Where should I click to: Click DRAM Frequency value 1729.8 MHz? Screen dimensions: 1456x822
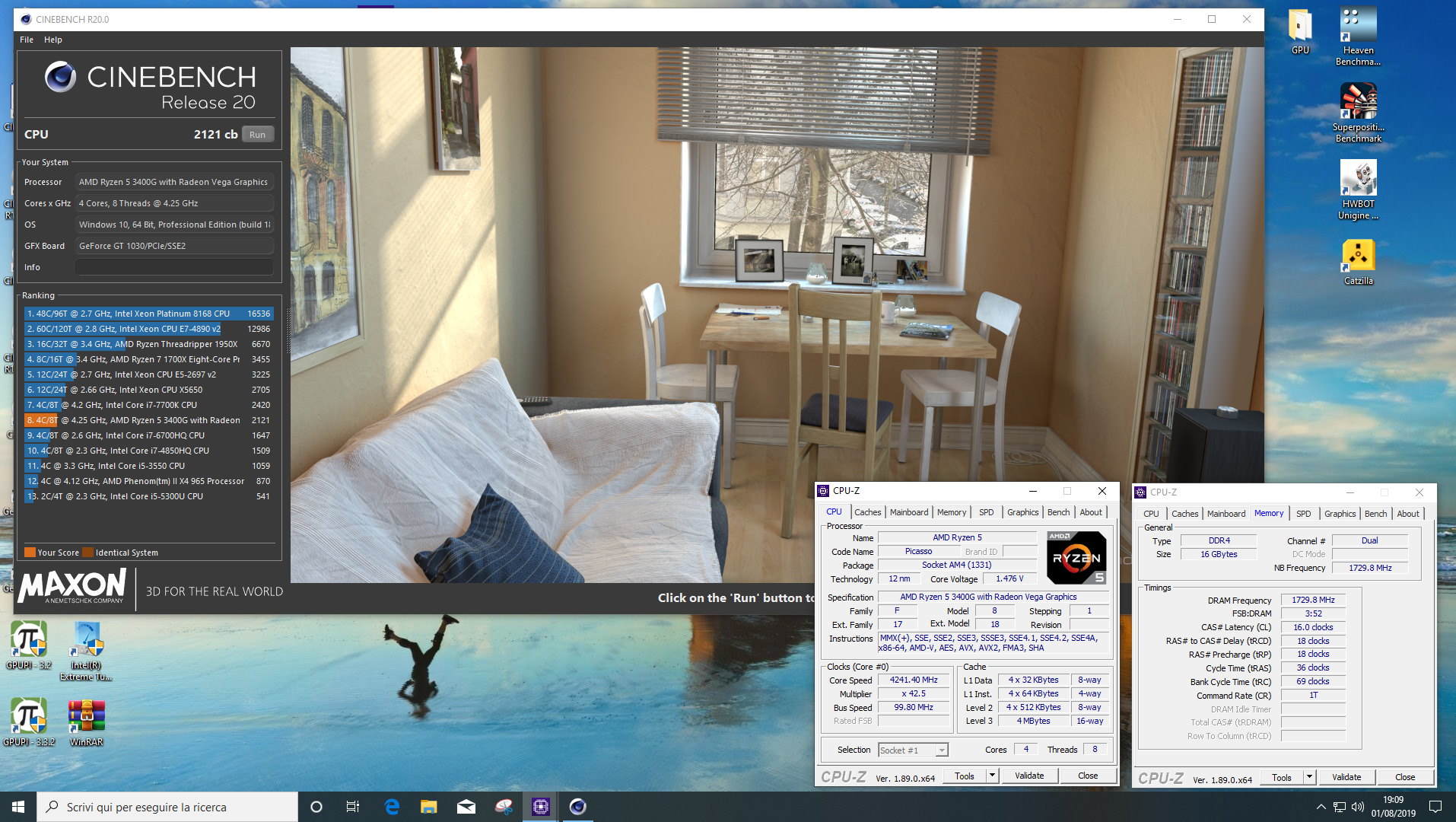pyautogui.click(x=1313, y=600)
